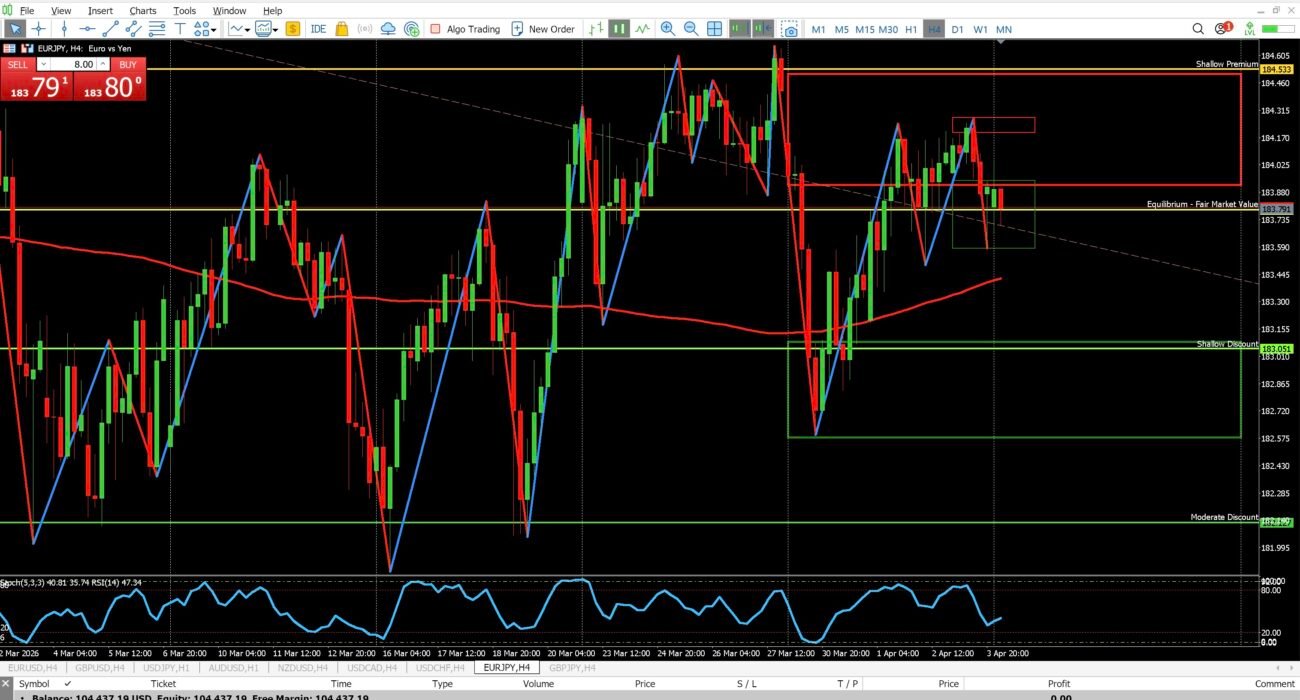This screenshot has height=700, width=1300.
Task: Toggle Algo Trading on
Action: click(464, 29)
